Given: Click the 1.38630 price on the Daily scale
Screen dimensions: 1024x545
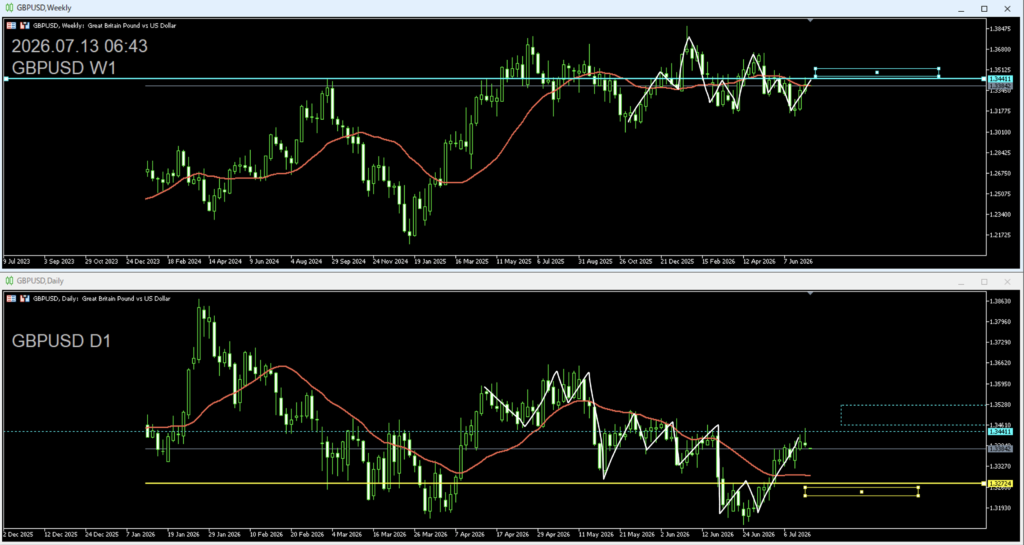Looking at the screenshot, I should [x=1000, y=301].
